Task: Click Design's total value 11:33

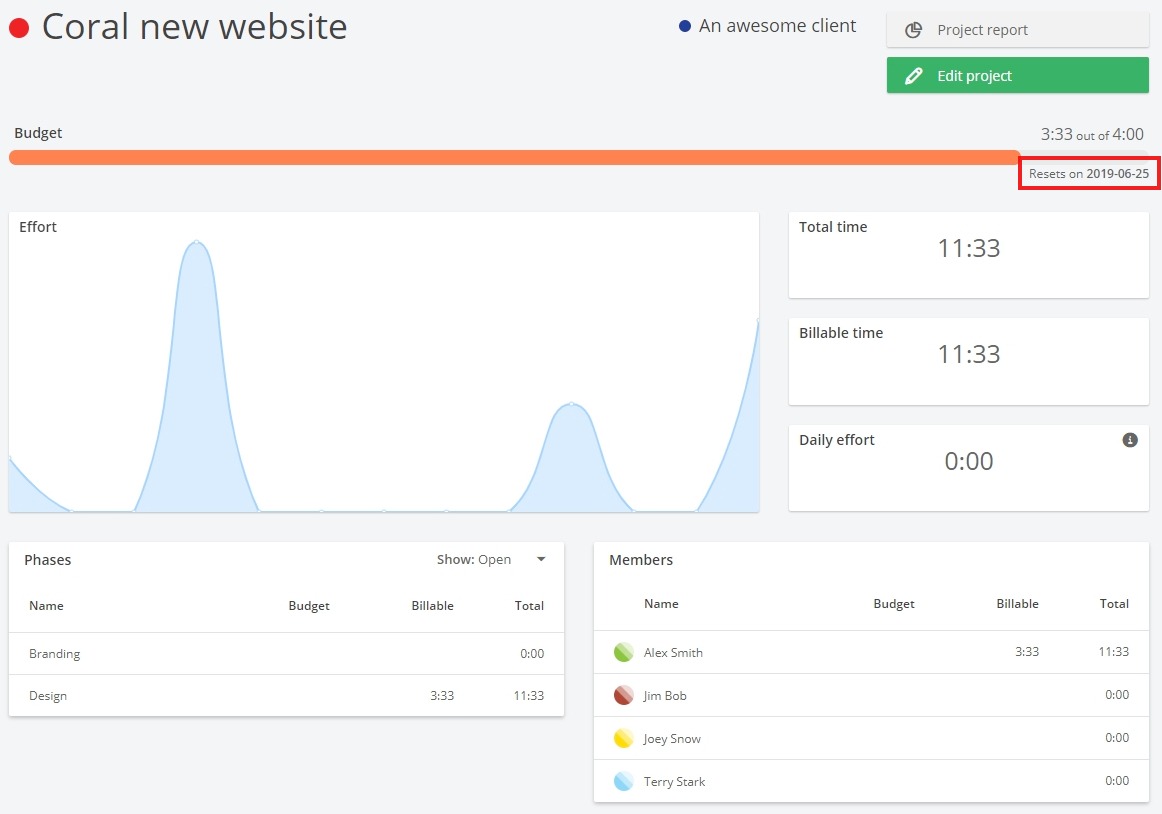Action: click(x=528, y=695)
